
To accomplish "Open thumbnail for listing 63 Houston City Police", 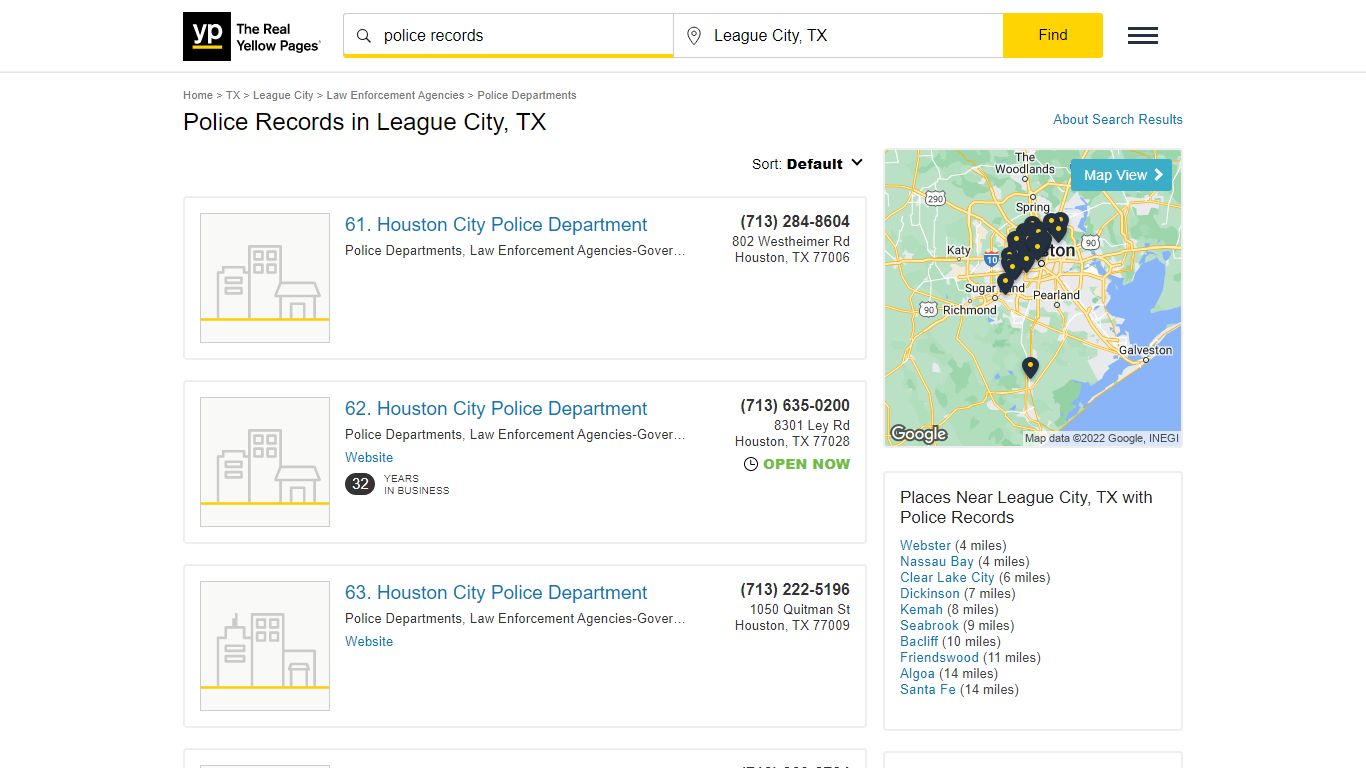I will (265, 646).
